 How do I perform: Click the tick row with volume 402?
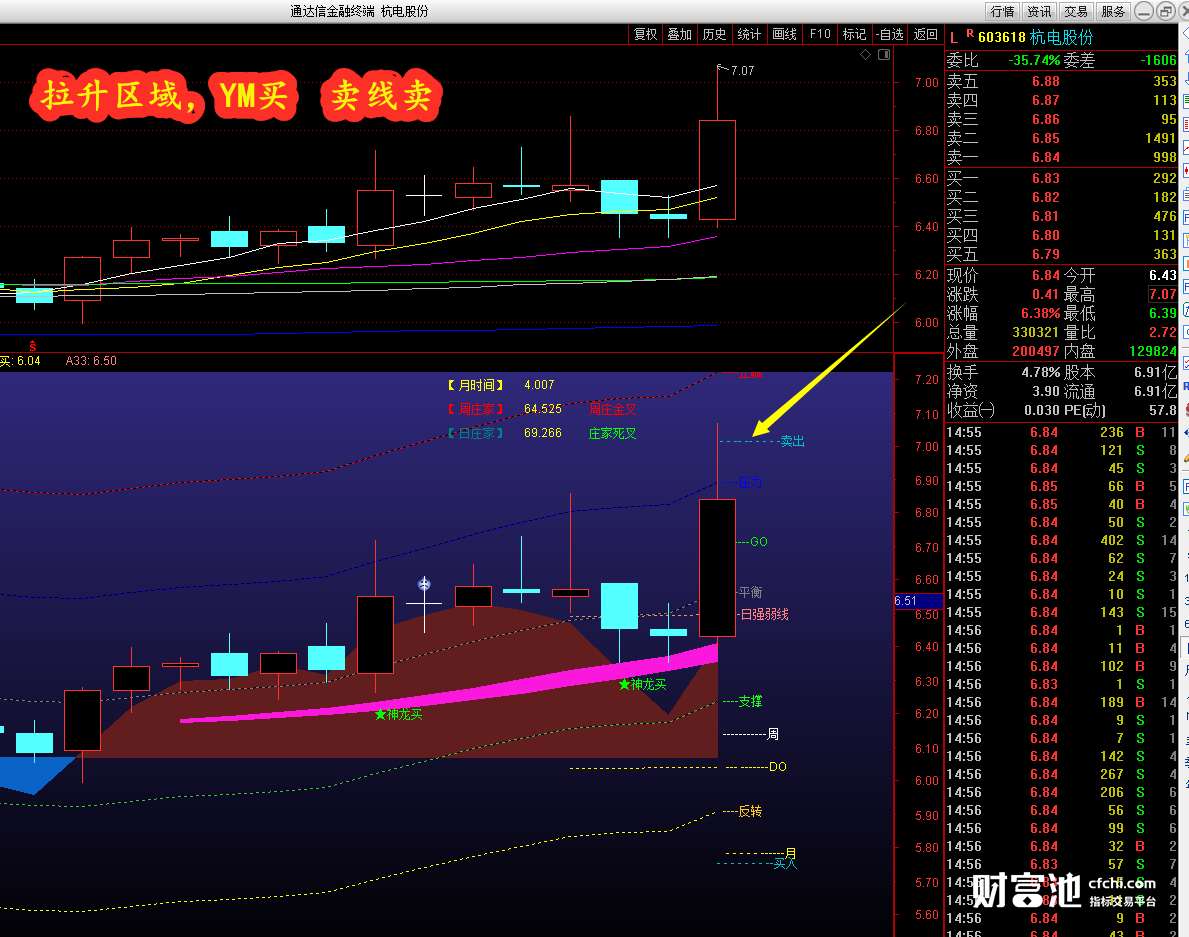[x=1061, y=541]
